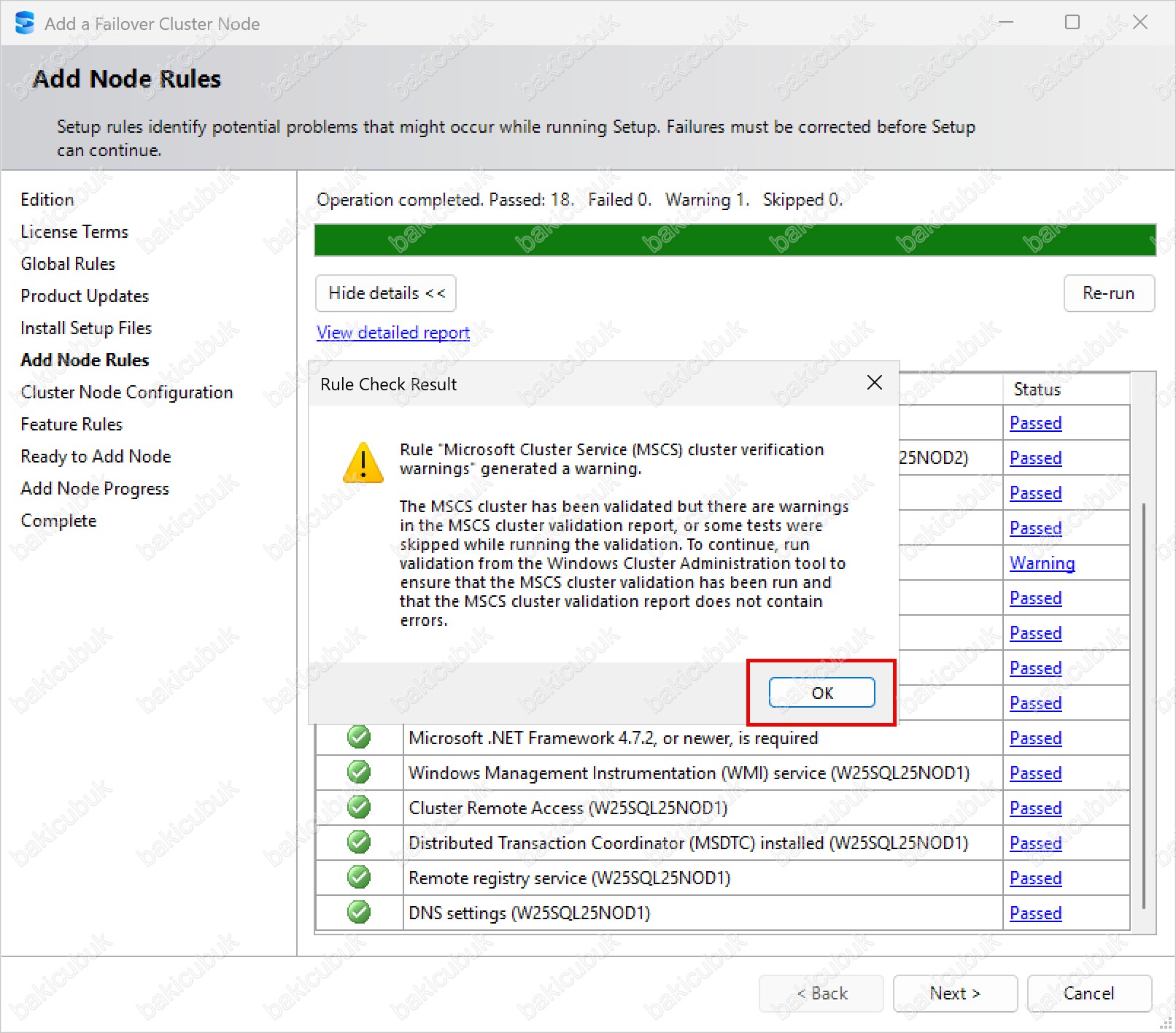Collapse the rule list with Hide details
The image size is (1176, 1033).
pos(386,293)
